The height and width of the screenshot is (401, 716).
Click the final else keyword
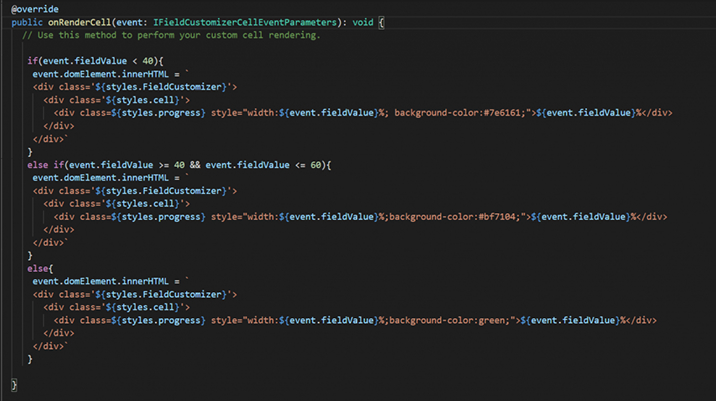(38, 269)
